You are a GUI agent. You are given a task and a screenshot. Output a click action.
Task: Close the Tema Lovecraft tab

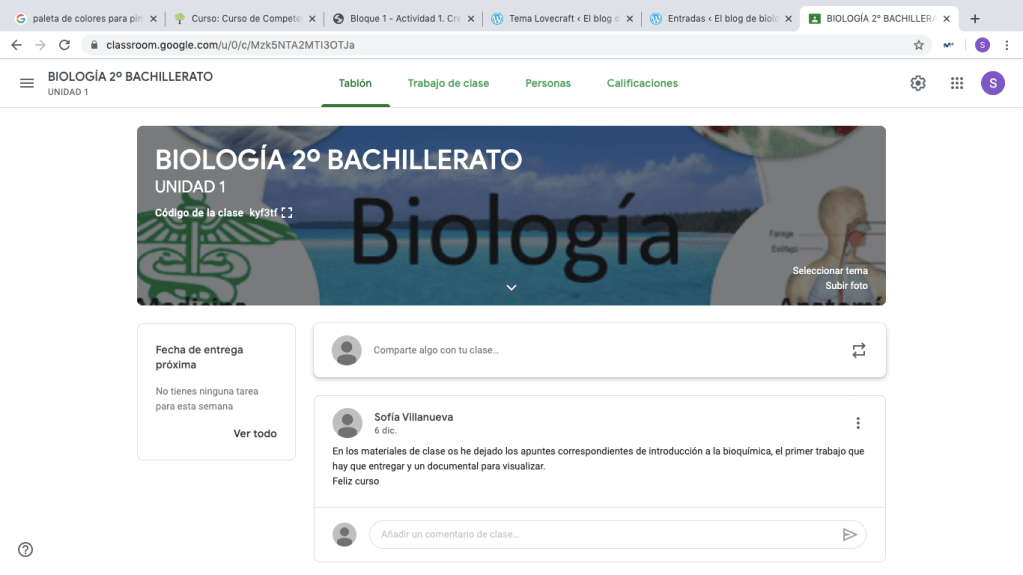[630, 19]
